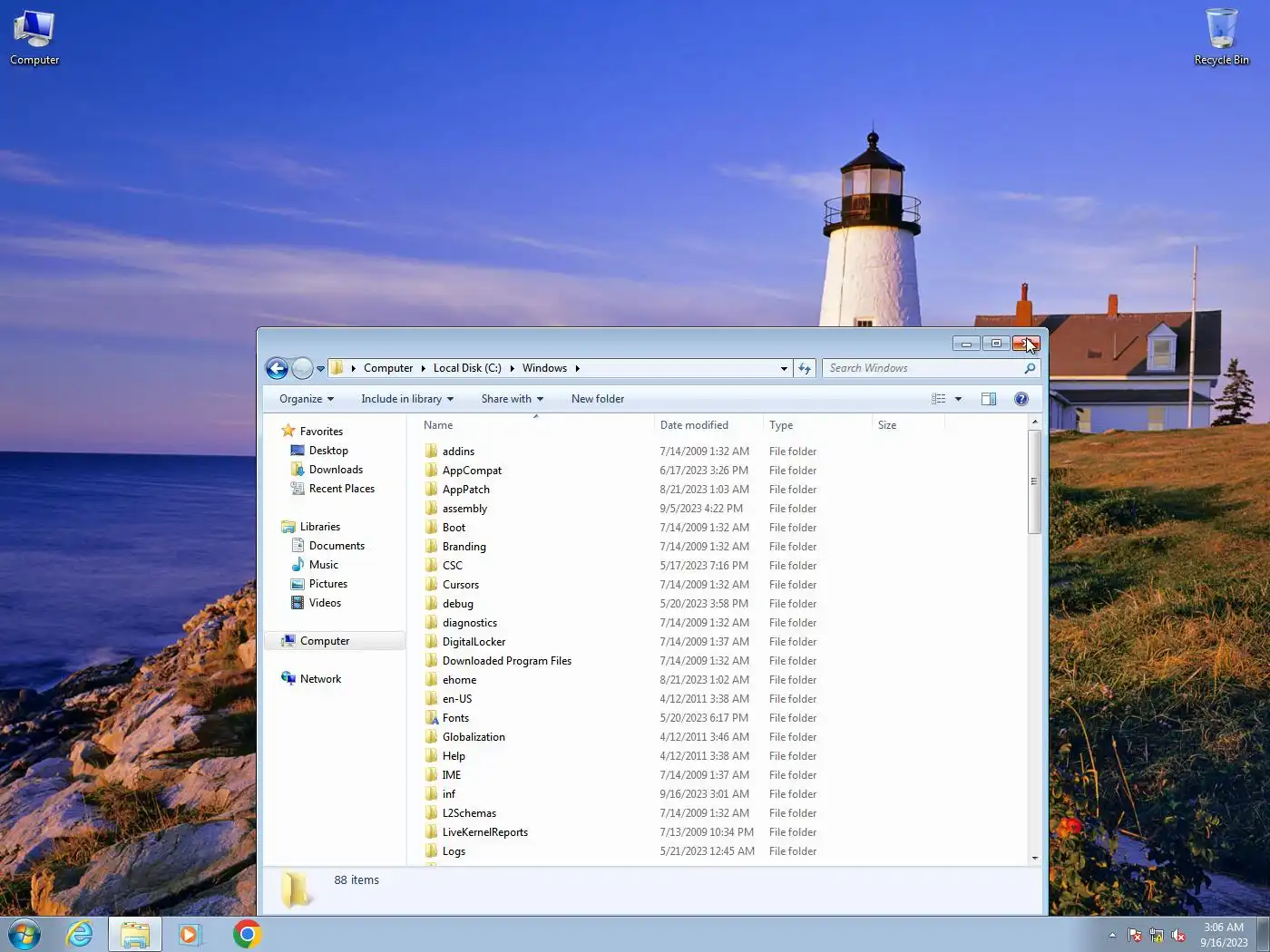
Task: Click the Computer breadcrumb segment
Action: (x=388, y=368)
